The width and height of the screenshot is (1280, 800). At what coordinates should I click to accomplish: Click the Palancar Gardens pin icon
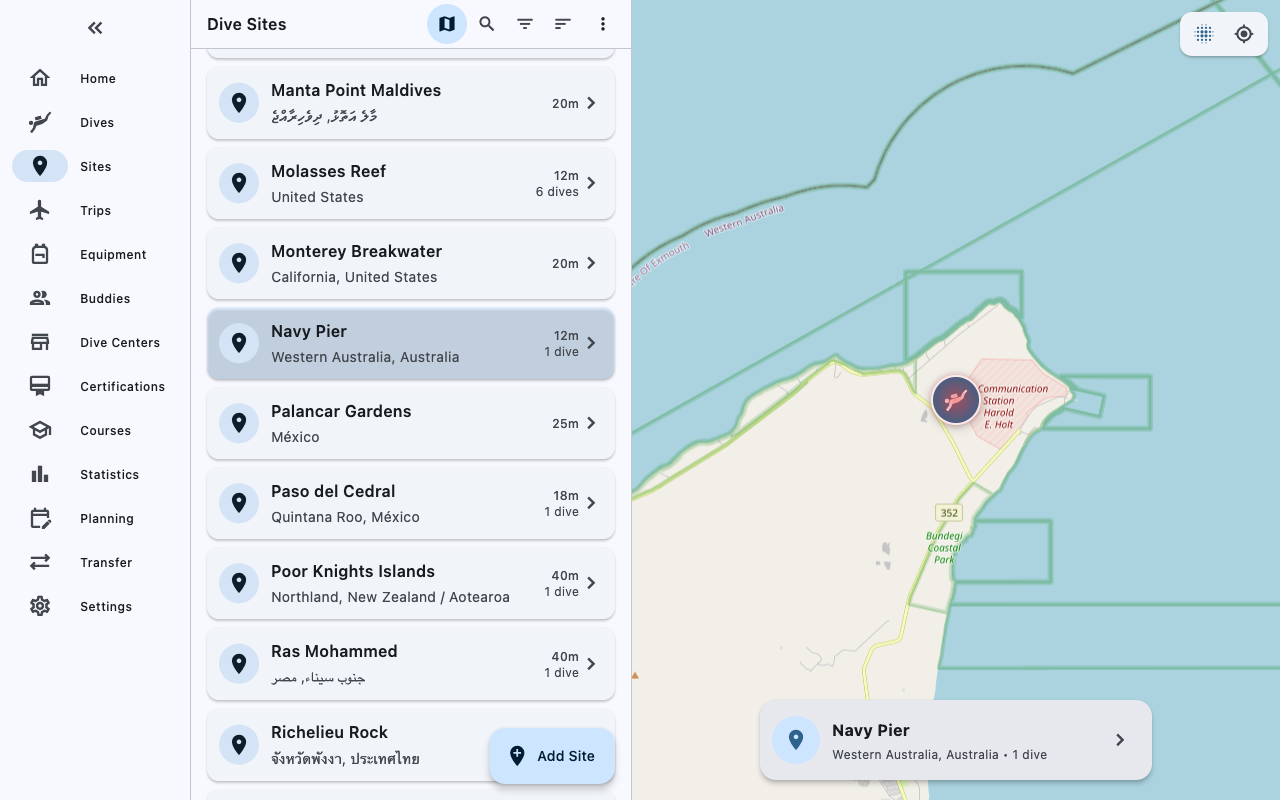click(x=239, y=423)
